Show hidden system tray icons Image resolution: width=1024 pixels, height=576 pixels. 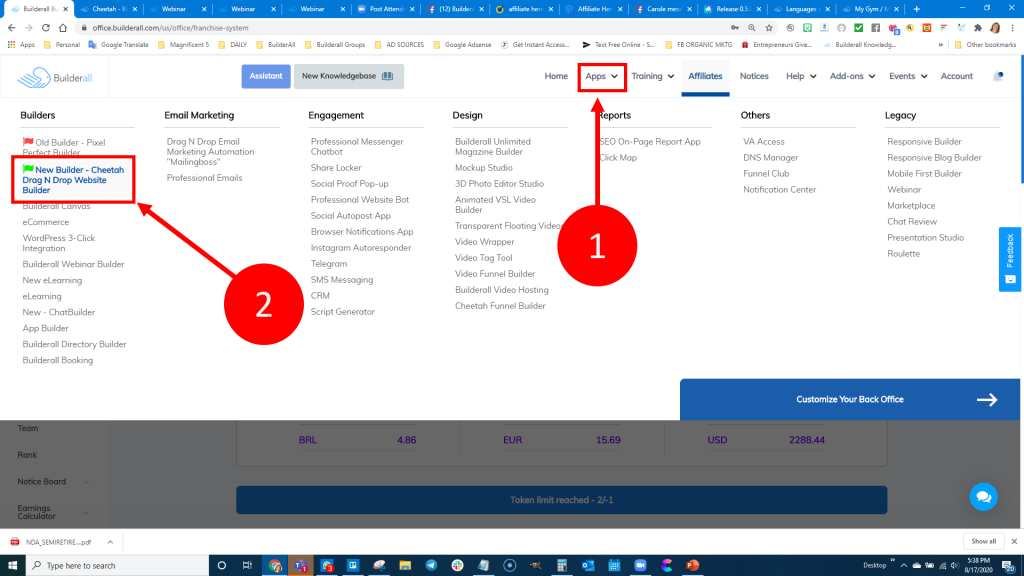click(903, 566)
